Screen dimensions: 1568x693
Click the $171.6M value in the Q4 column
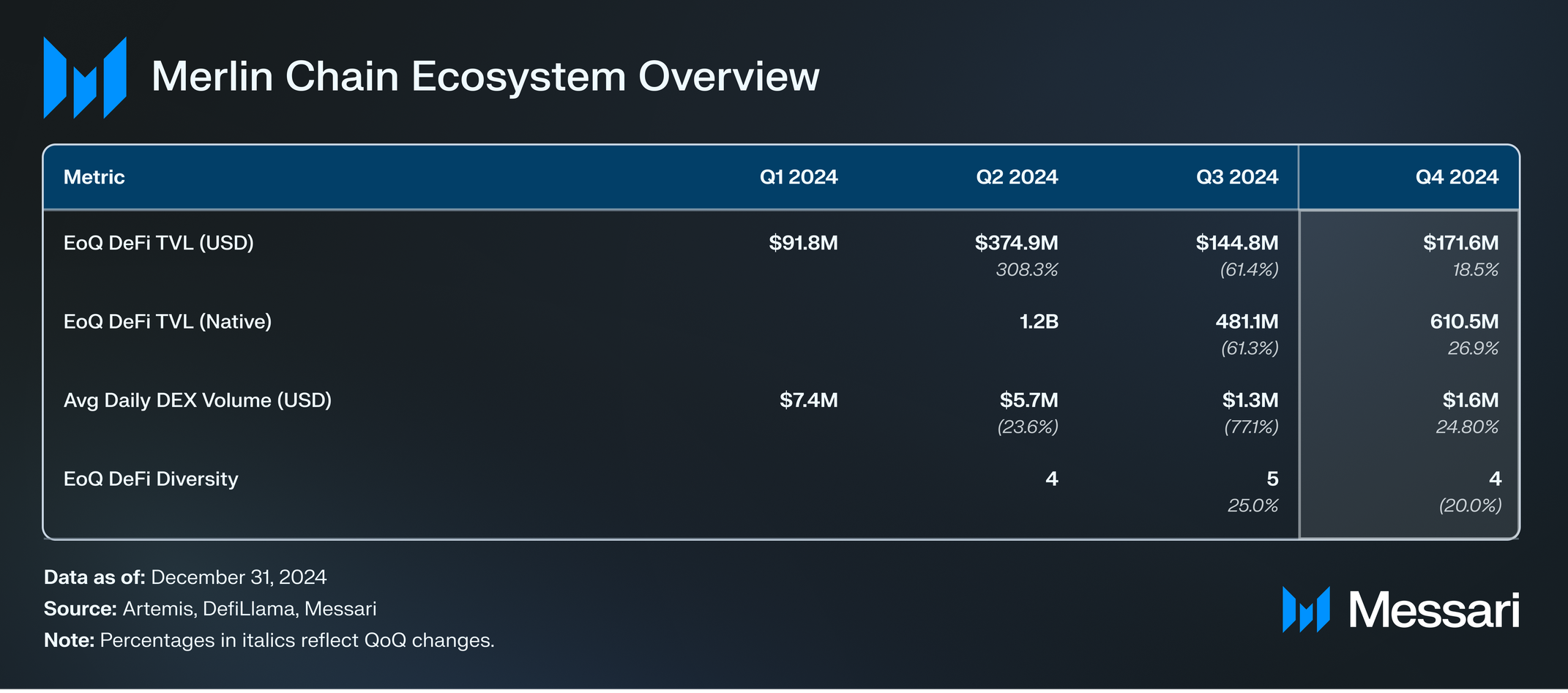(x=1460, y=243)
